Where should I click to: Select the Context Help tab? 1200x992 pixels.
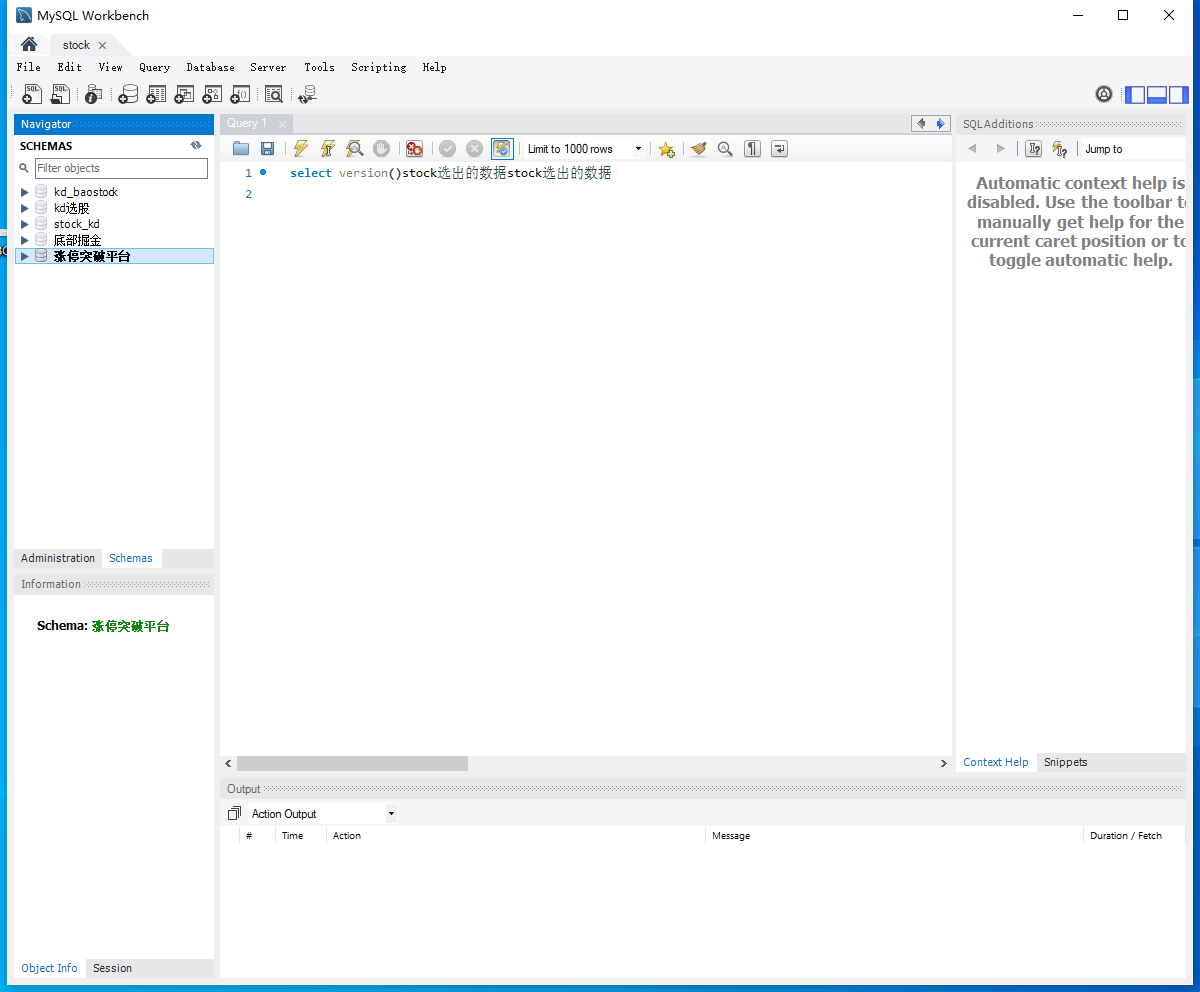(995, 762)
